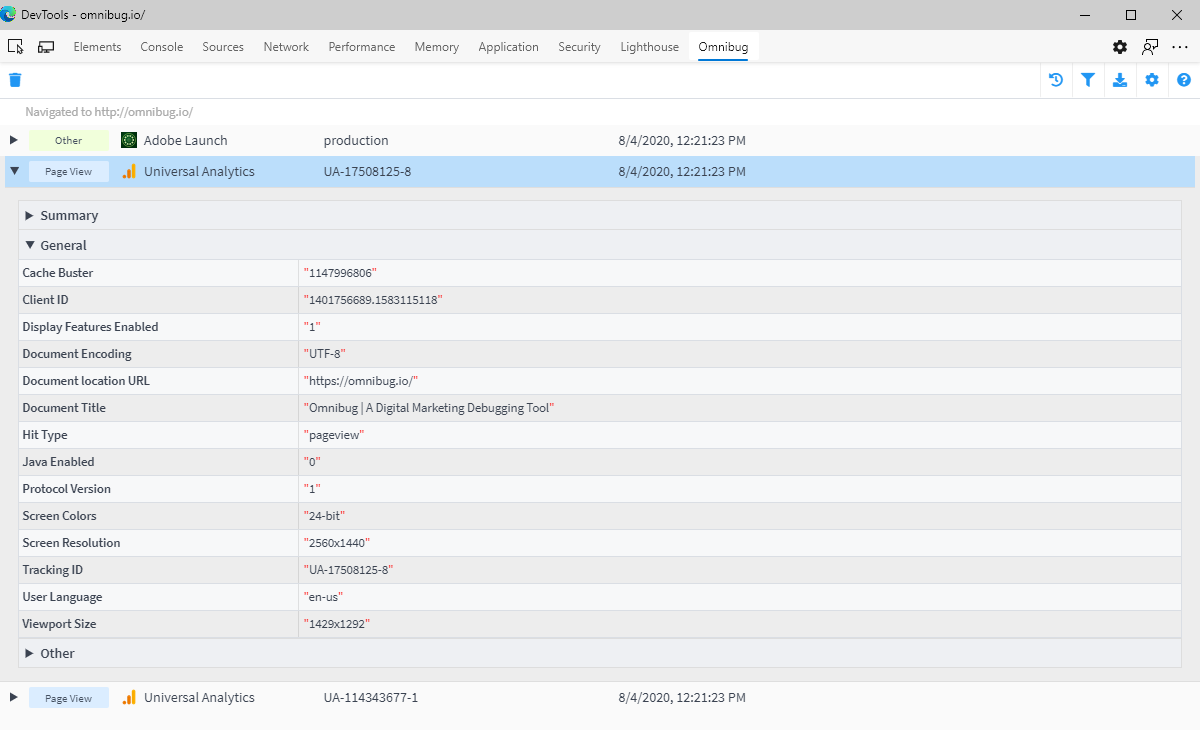Click the Universal Analytics icon for UA-114343677-1

129,697
